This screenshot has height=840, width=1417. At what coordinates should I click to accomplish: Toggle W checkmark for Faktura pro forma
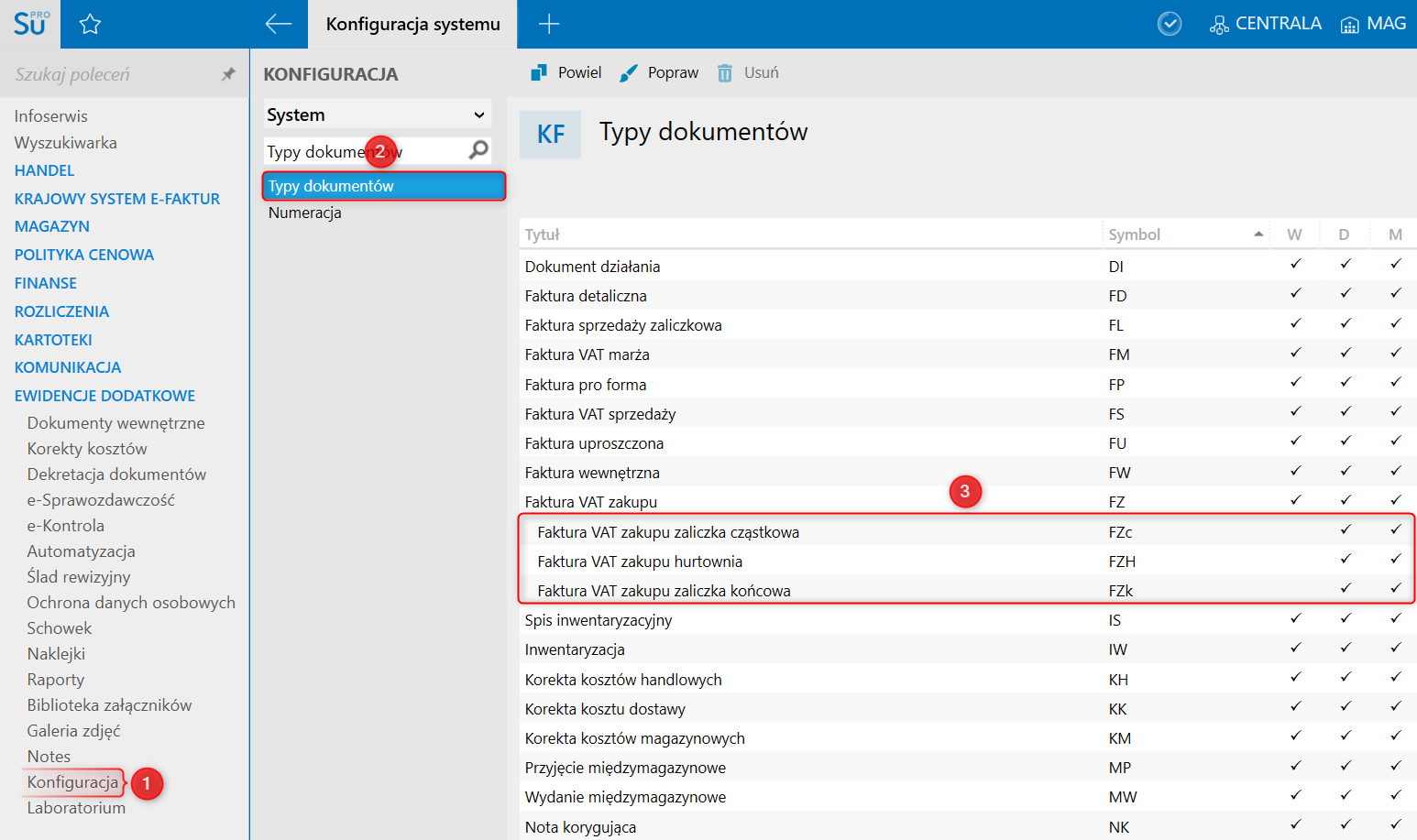coord(1295,382)
